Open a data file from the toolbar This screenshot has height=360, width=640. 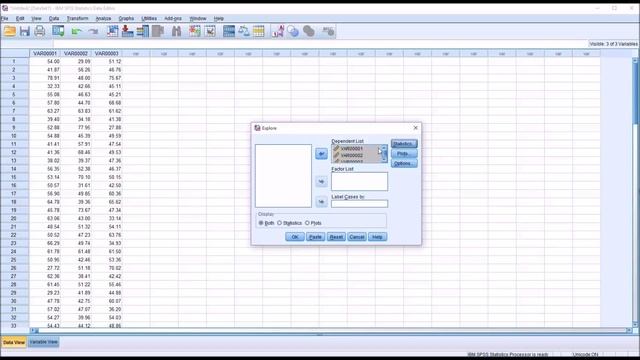coord(9,31)
